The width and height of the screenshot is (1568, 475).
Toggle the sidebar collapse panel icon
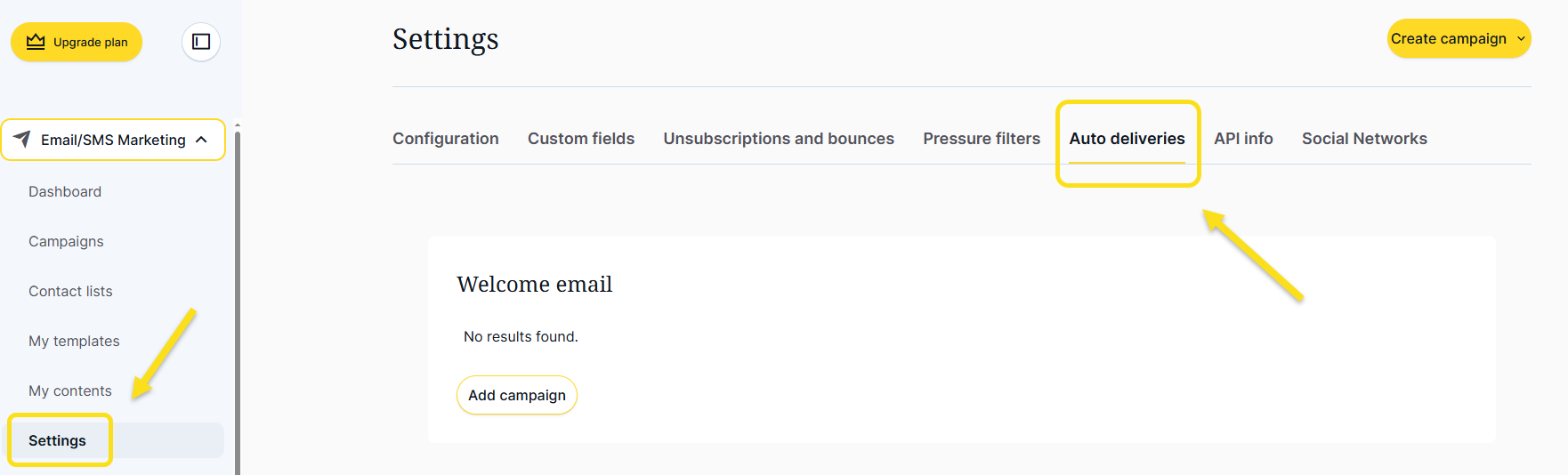click(x=201, y=42)
